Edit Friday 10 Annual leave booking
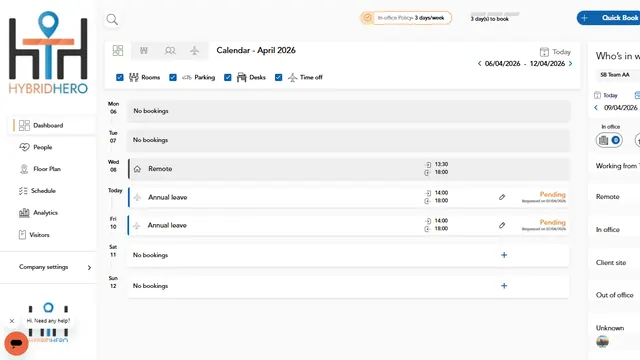640x360 pixels. click(x=502, y=225)
